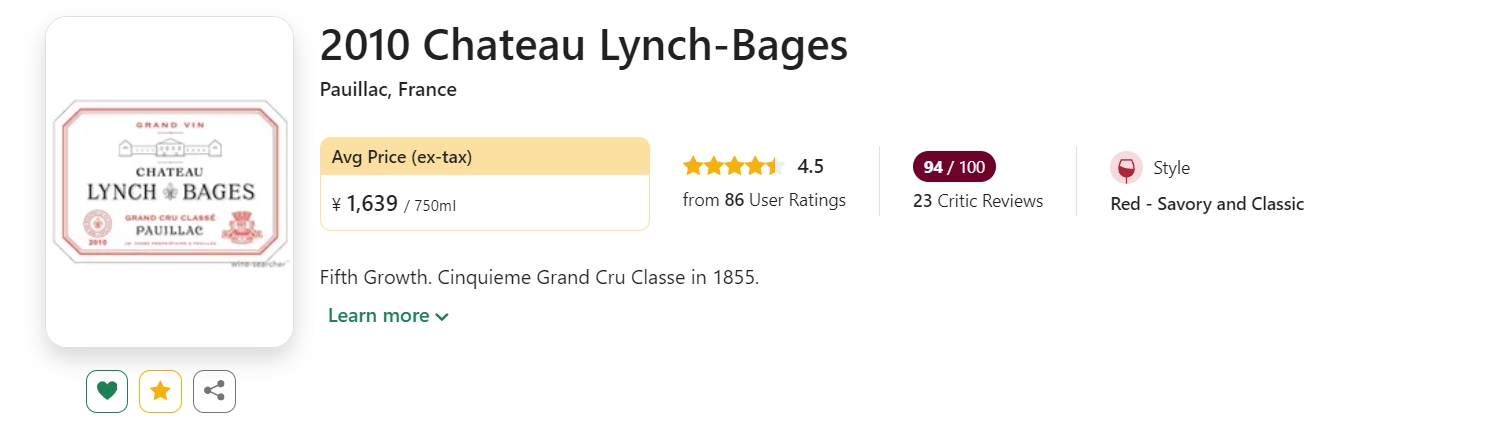The image size is (1511, 432).
Task: Click the 94 / 100 critic score badge
Action: (x=954, y=167)
